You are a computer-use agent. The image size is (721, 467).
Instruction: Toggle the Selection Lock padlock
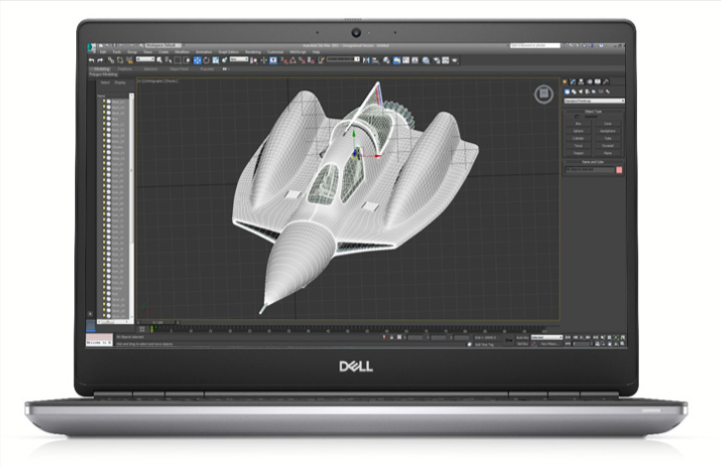391,337
